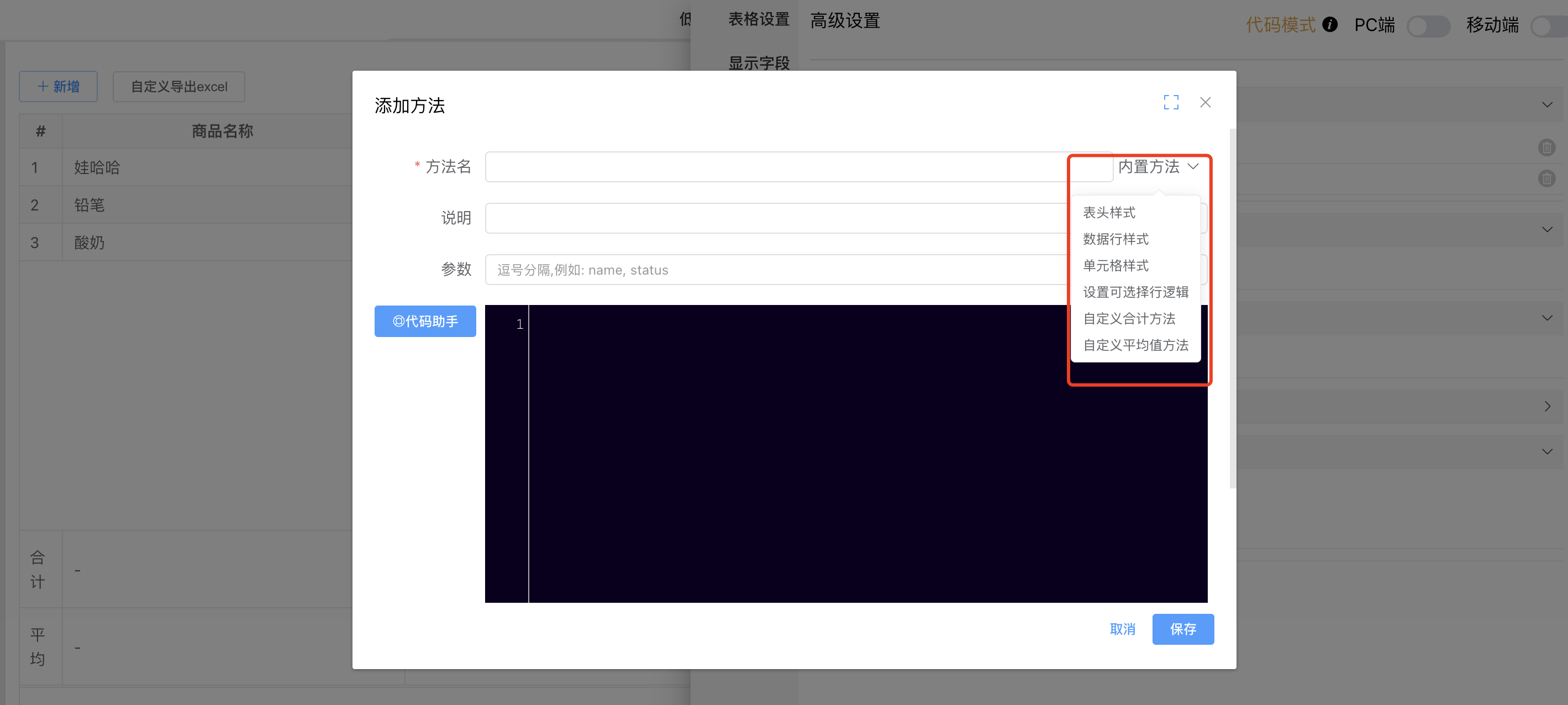Image resolution: width=1568 pixels, height=705 pixels.
Task: Choose 设置可选择行逻辑 from list
Action: (x=1135, y=292)
